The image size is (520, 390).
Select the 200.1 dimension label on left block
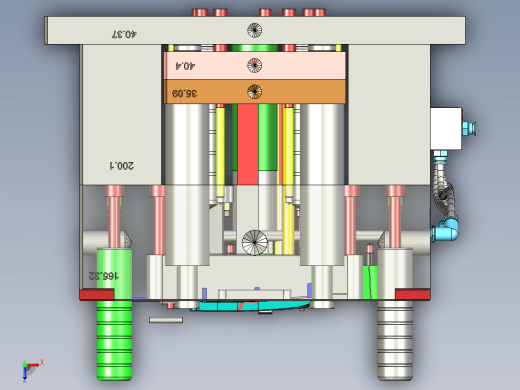point(122,165)
